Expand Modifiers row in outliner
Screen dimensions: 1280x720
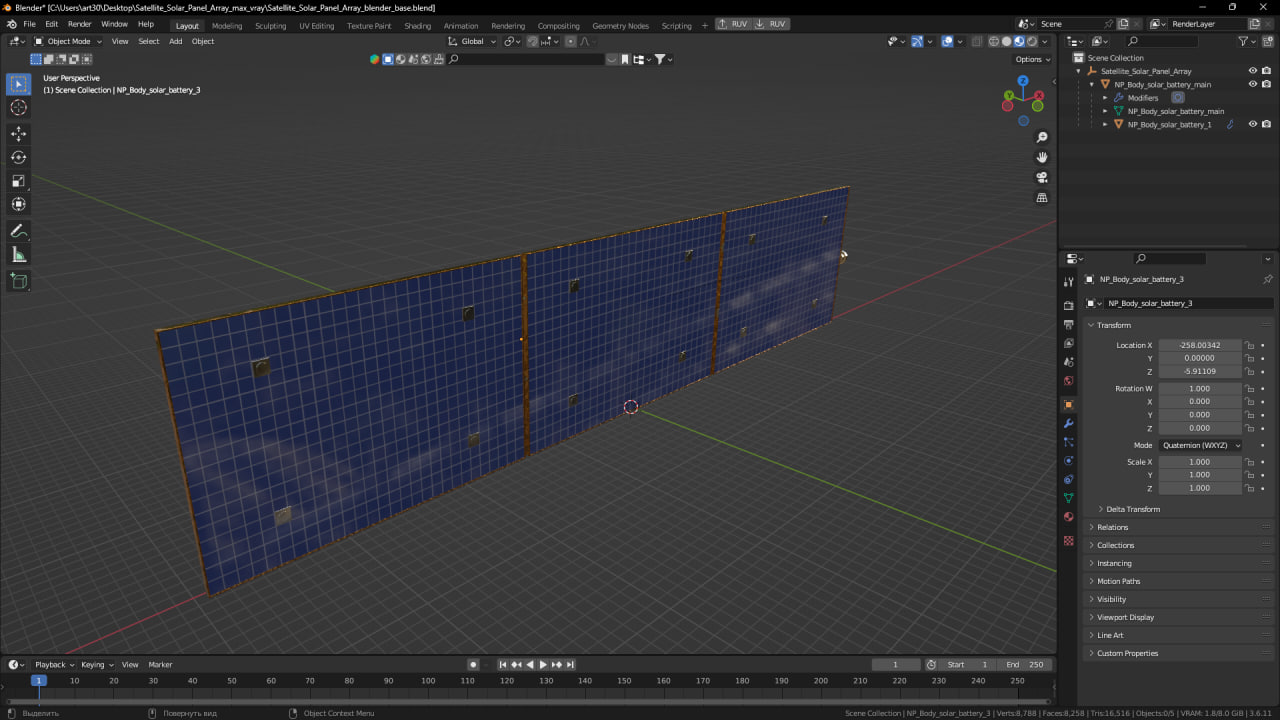coord(1105,98)
